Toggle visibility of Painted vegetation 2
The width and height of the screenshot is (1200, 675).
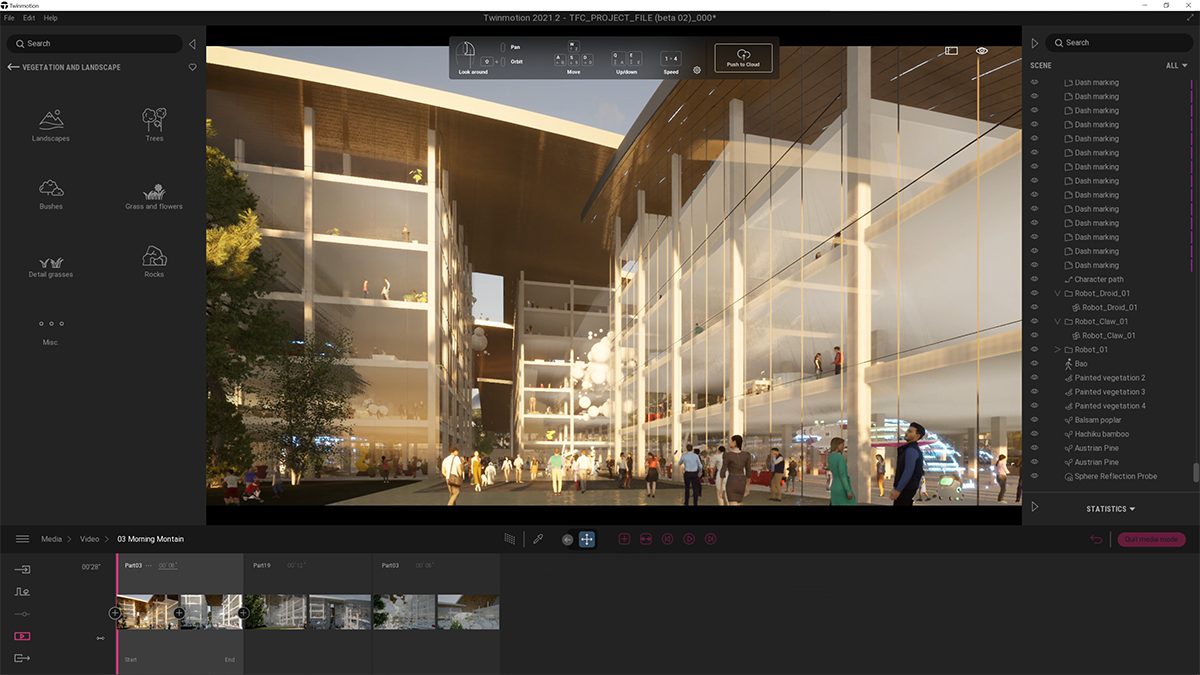1035,378
